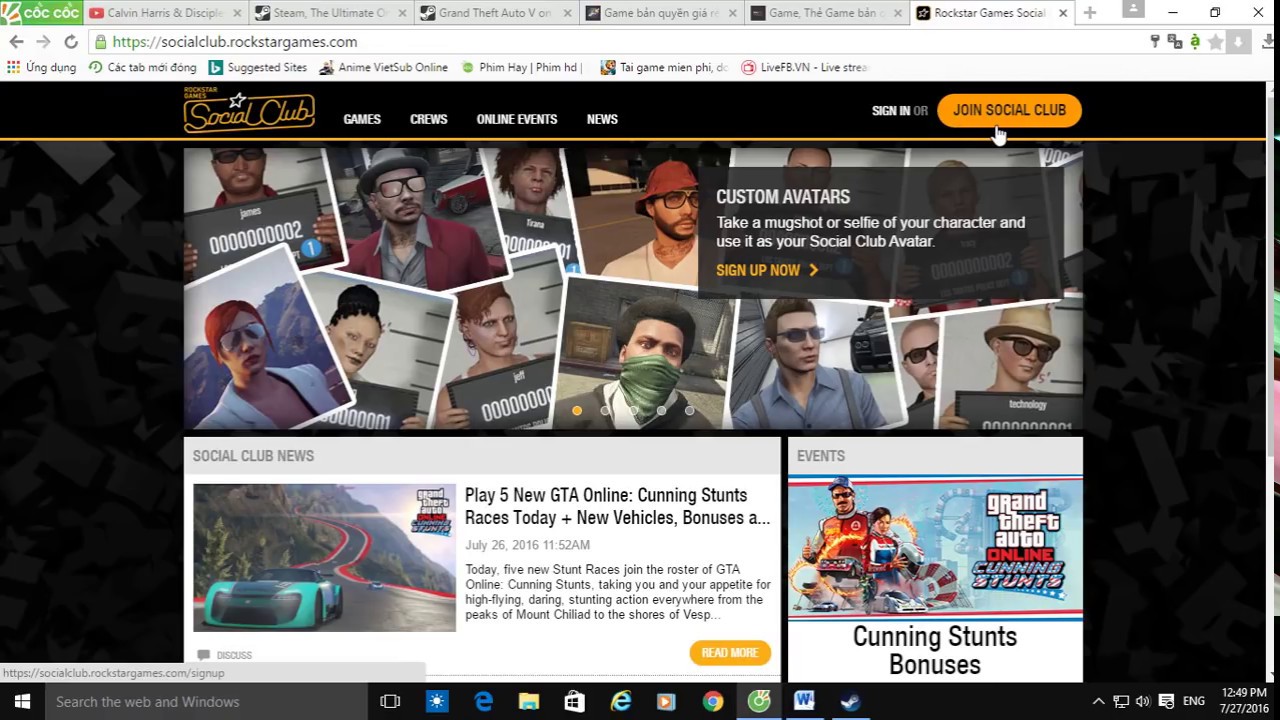Open File Explorer from the taskbar
This screenshot has height=720, width=1280.
529,701
